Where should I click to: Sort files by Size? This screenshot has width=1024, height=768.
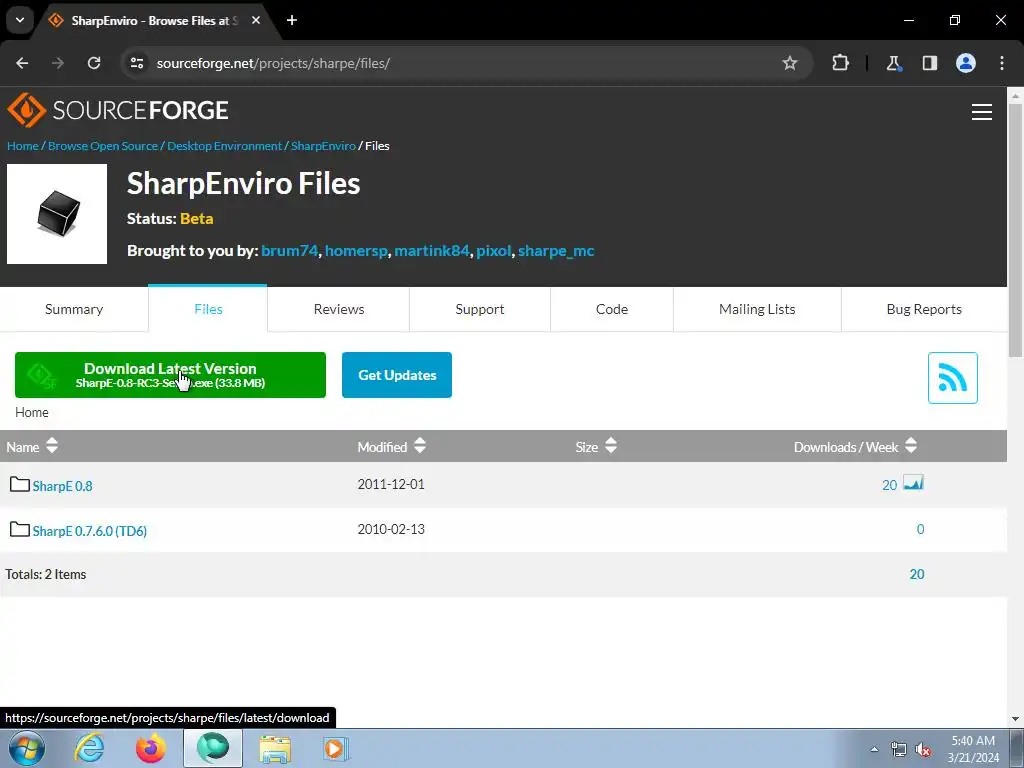[596, 447]
